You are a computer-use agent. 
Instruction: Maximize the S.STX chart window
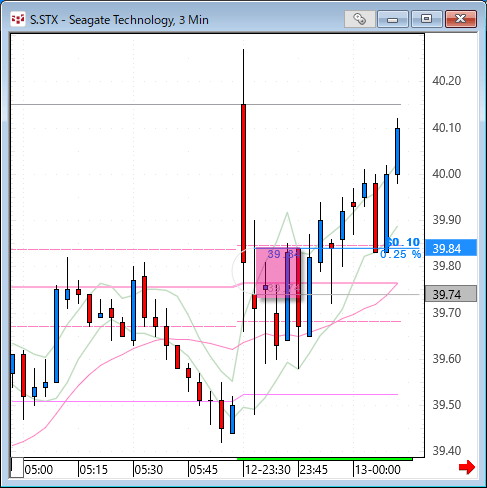426,19
